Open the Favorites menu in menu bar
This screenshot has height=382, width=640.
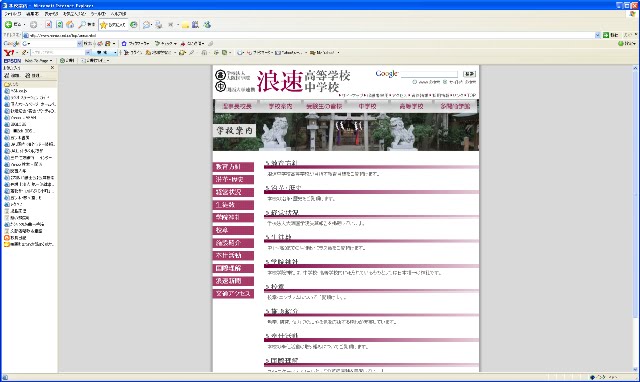pyautogui.click(x=74, y=14)
